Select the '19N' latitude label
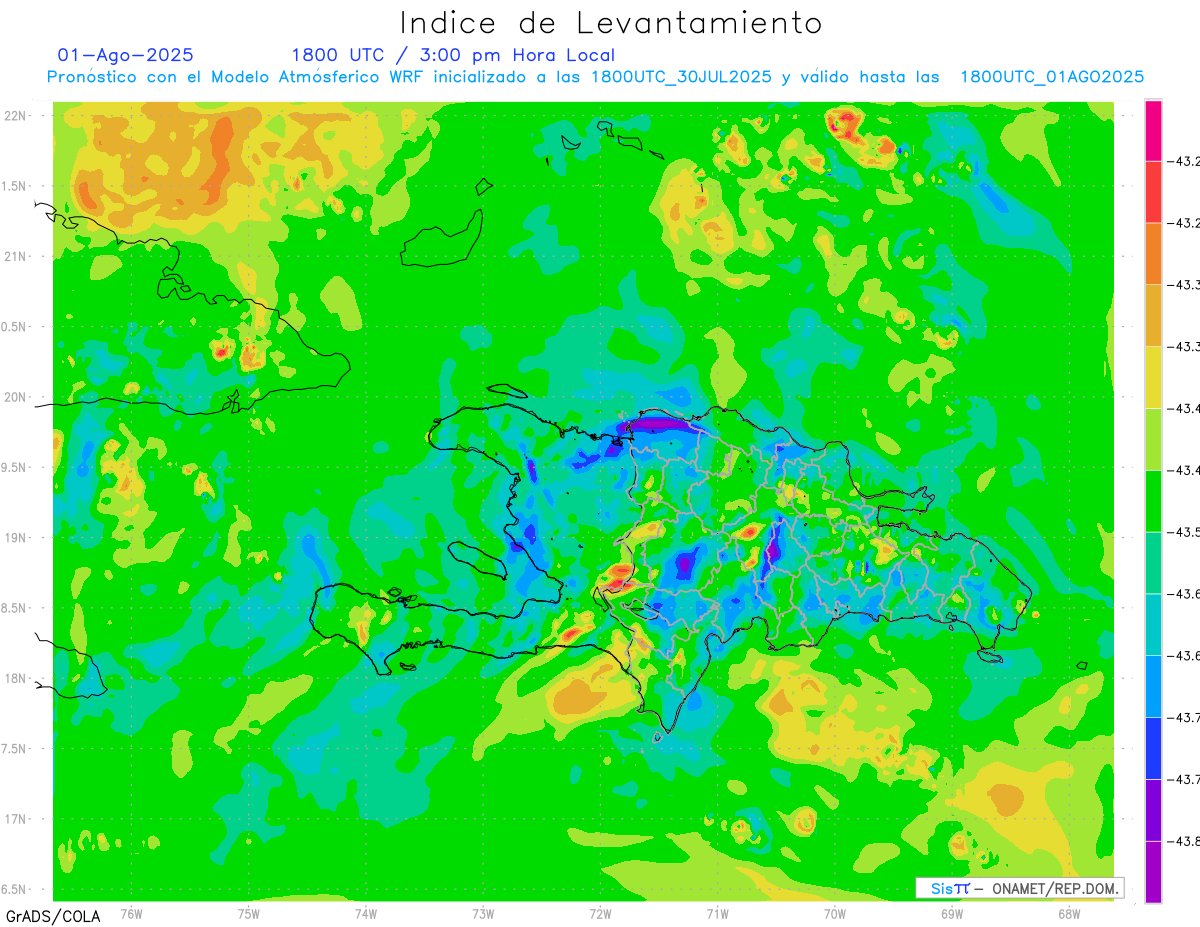1200x927 pixels. pyautogui.click(x=16, y=537)
